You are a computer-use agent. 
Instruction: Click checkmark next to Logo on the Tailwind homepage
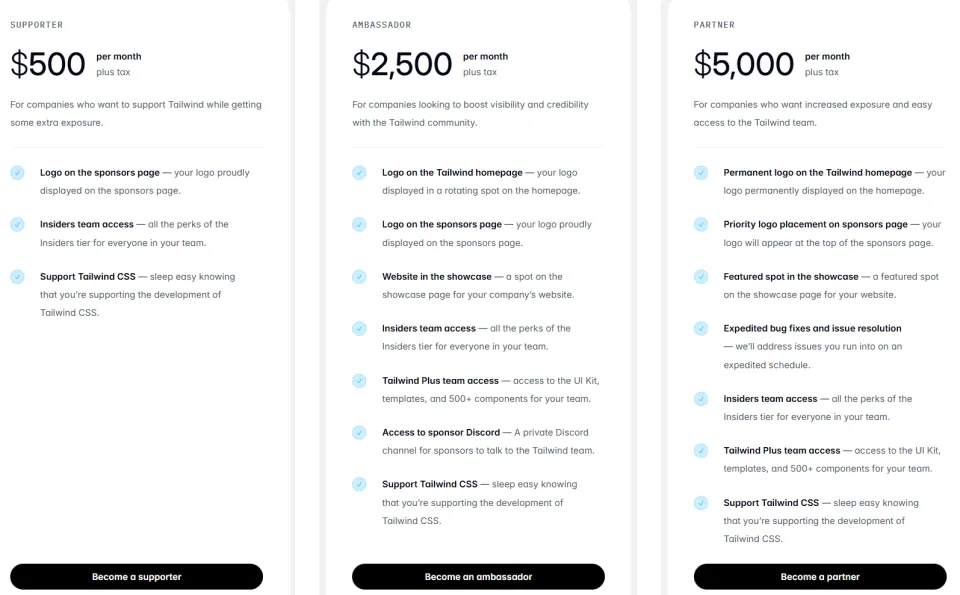tap(359, 173)
